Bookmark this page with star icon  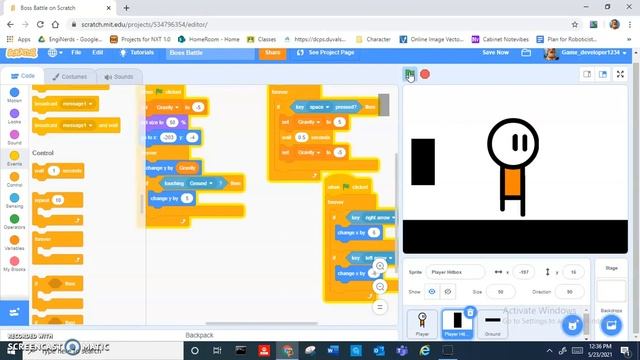[575, 24]
